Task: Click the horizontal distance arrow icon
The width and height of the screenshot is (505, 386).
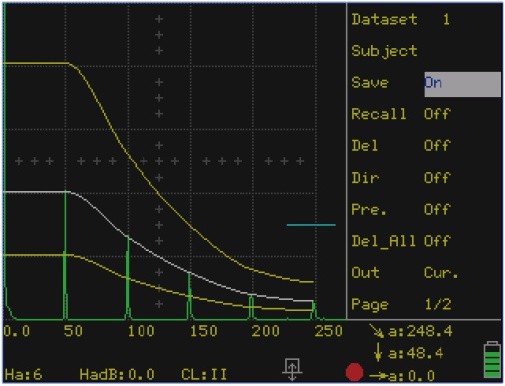Action: 379,376
